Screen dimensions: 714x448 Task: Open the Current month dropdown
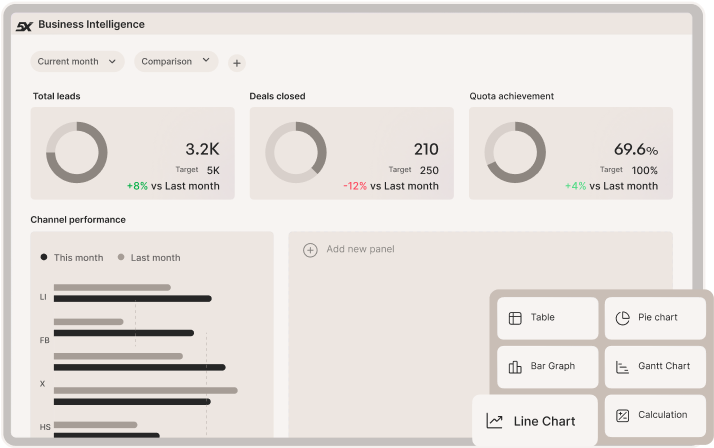(77, 61)
